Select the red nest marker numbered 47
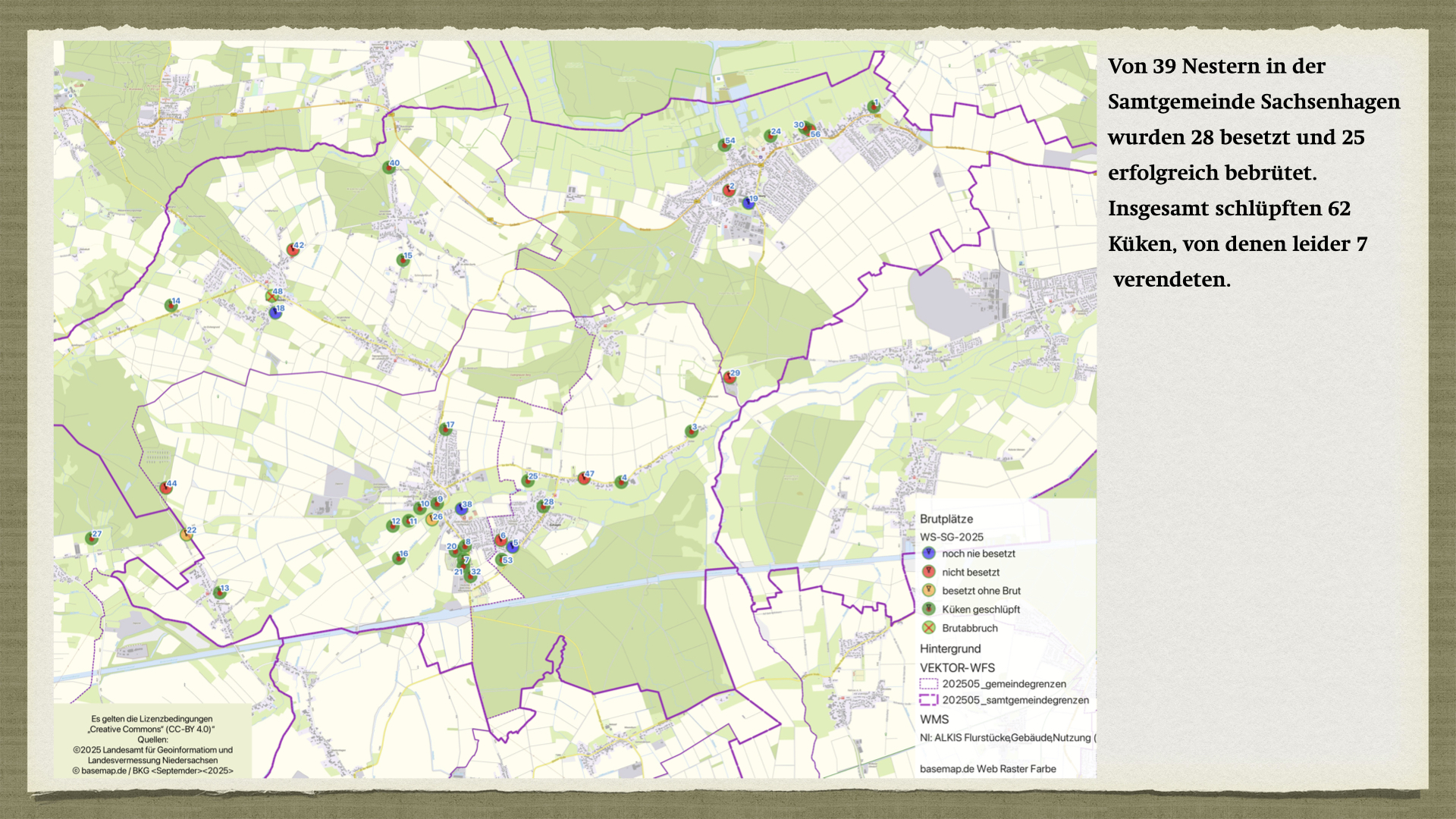Screen dimensions: 1456x819 point(584,479)
